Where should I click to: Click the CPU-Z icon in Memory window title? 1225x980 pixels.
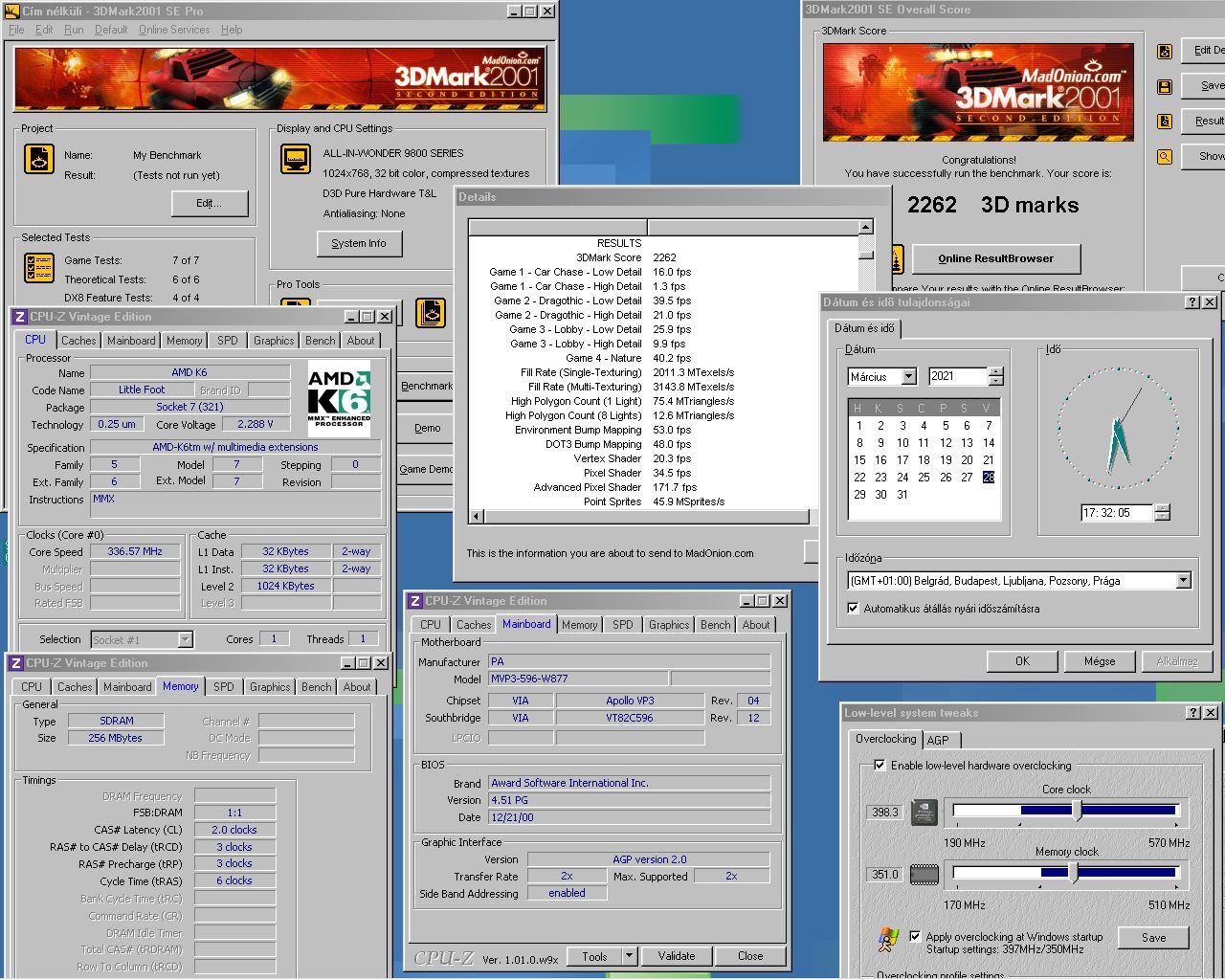(15, 663)
